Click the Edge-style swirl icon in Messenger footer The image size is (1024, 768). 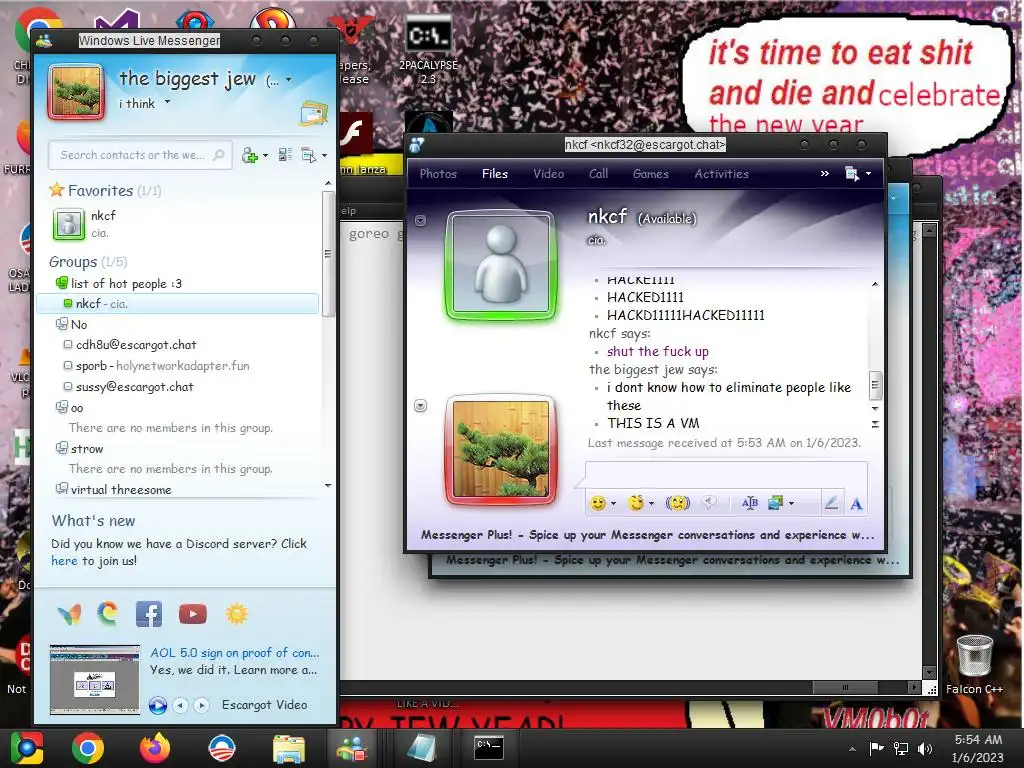click(x=108, y=614)
